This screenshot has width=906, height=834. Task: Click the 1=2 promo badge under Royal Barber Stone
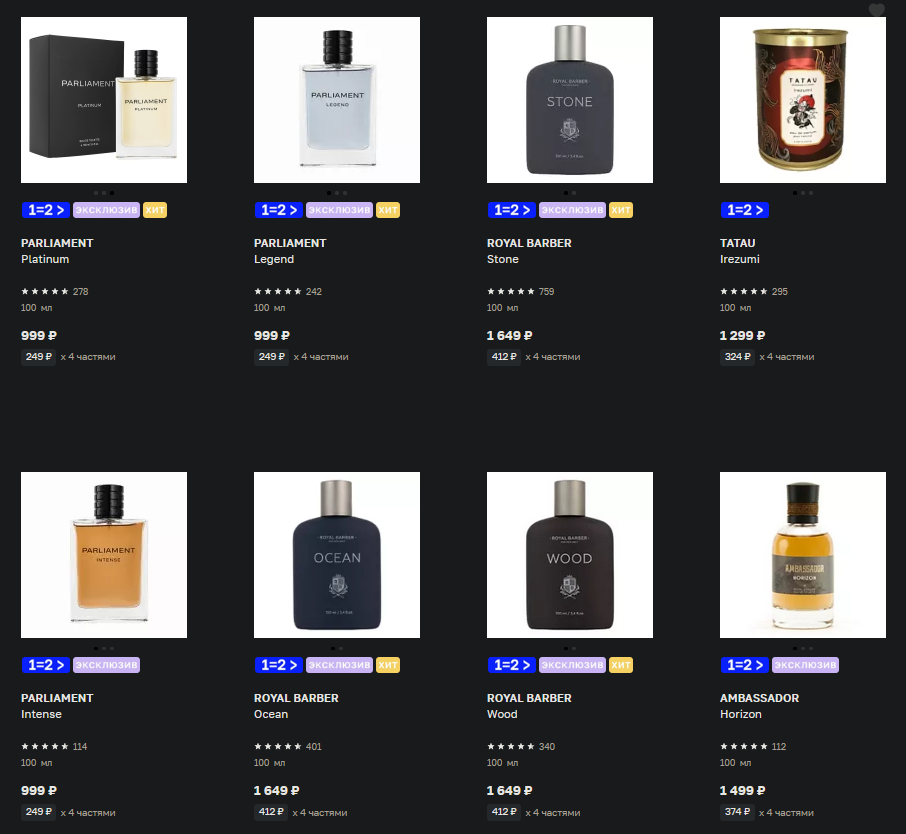point(511,210)
